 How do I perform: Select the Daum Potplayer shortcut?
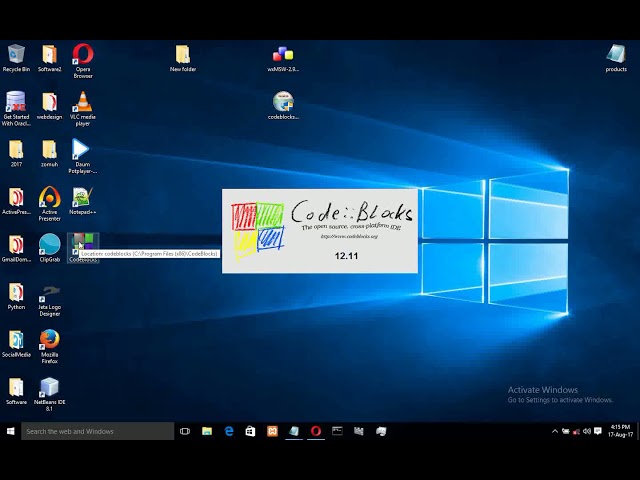[x=83, y=156]
